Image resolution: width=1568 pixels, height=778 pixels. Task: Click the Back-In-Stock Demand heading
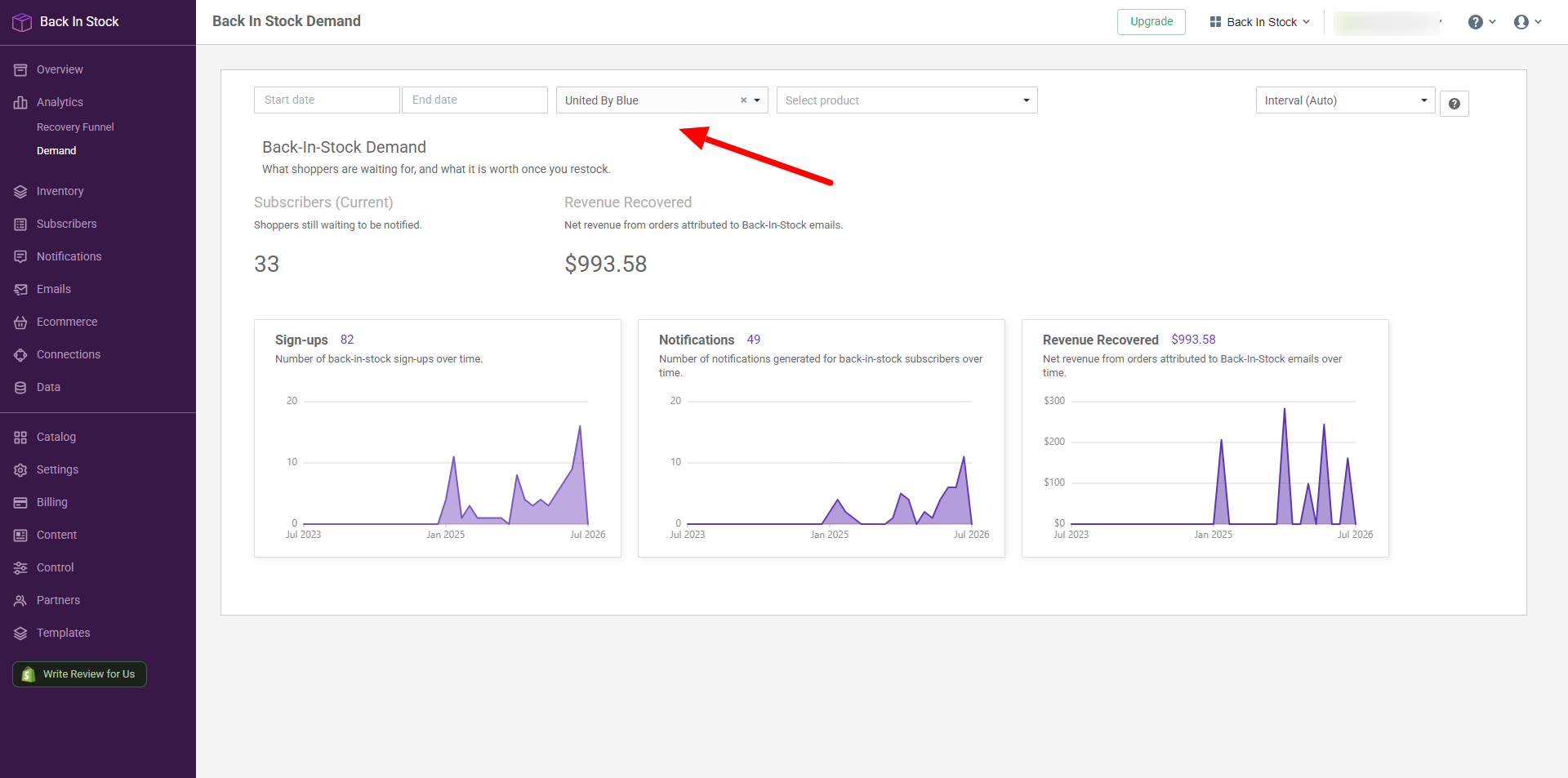tap(344, 147)
